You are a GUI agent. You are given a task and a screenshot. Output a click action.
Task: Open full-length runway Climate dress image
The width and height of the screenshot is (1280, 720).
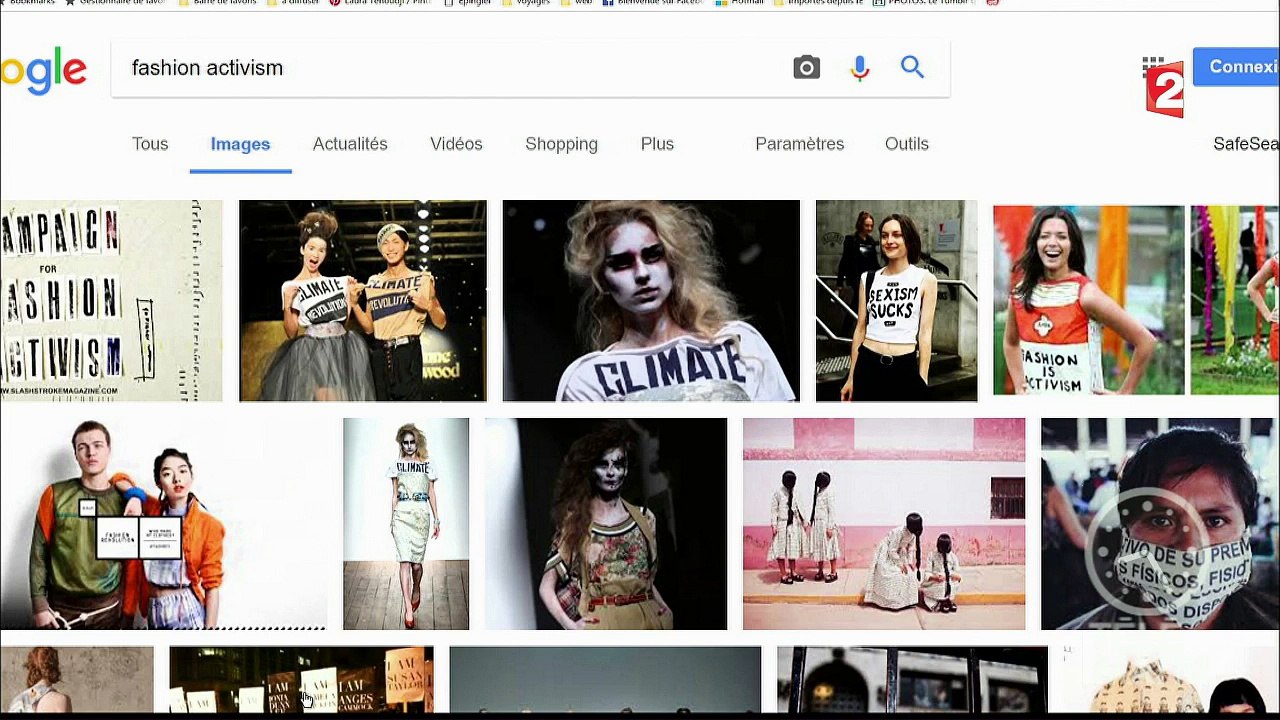point(406,524)
